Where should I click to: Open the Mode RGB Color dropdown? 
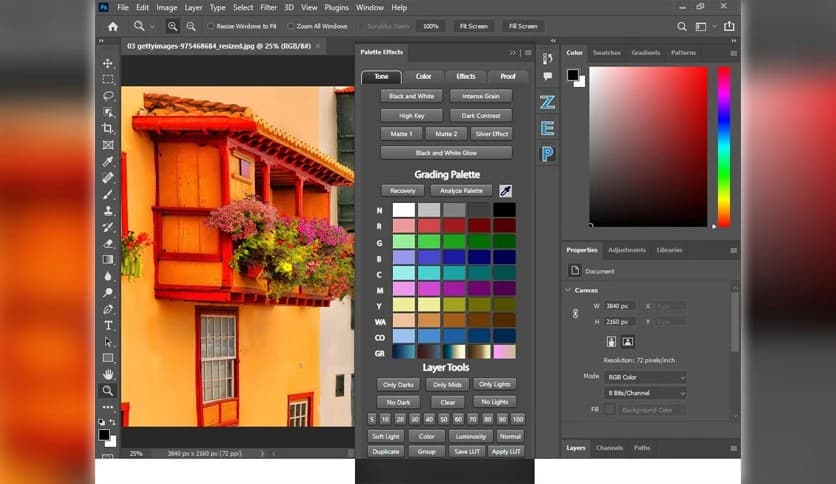(x=645, y=377)
